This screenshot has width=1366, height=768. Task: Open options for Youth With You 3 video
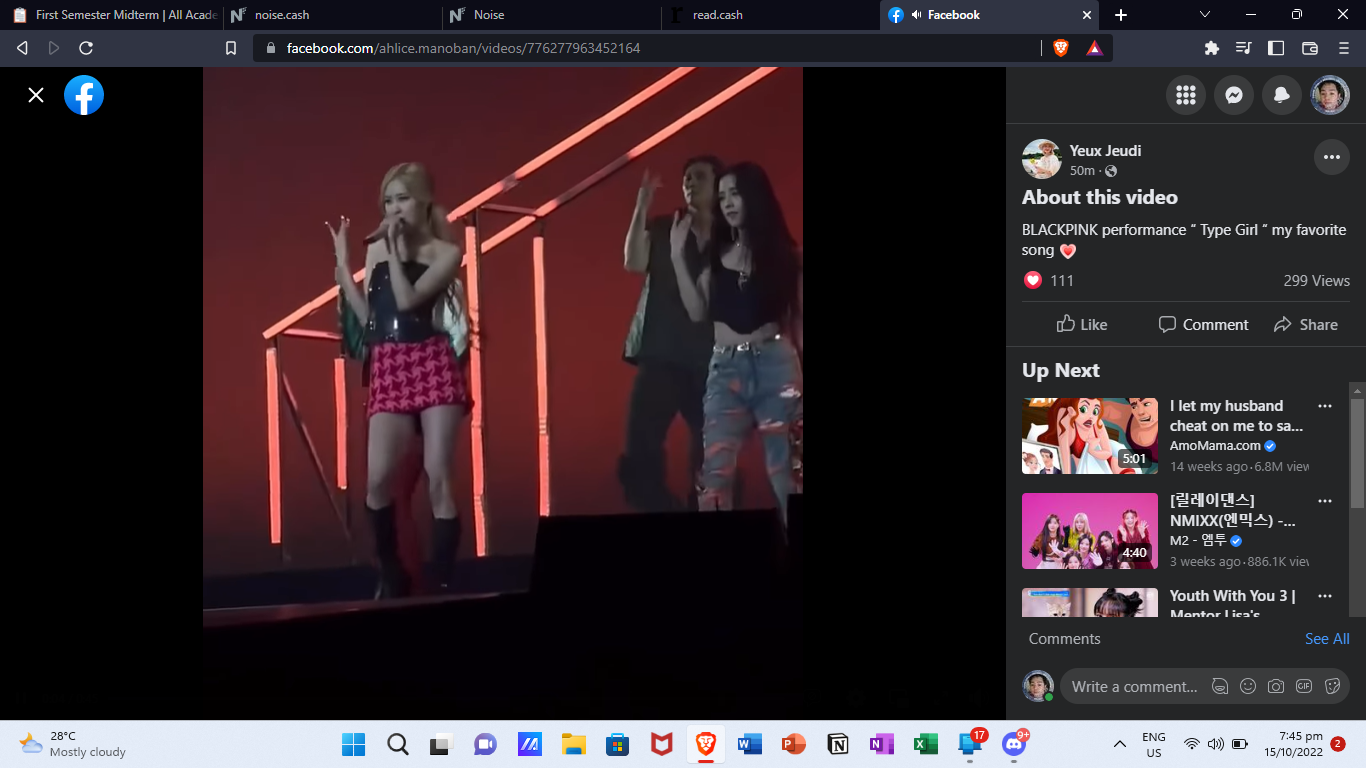tap(1325, 596)
